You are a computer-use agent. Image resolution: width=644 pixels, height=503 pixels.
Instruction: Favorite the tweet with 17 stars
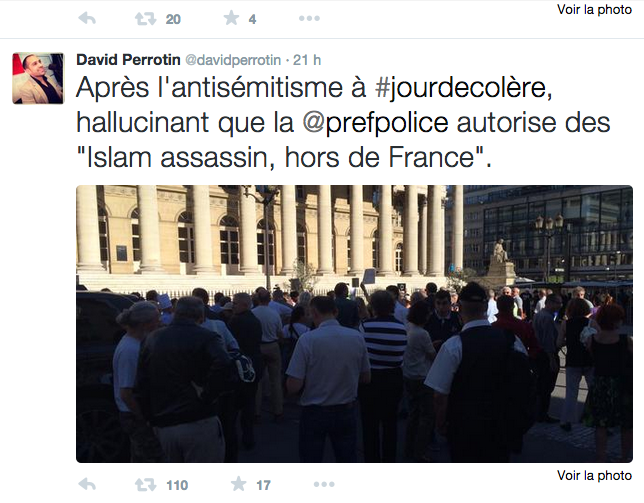[x=238, y=484]
